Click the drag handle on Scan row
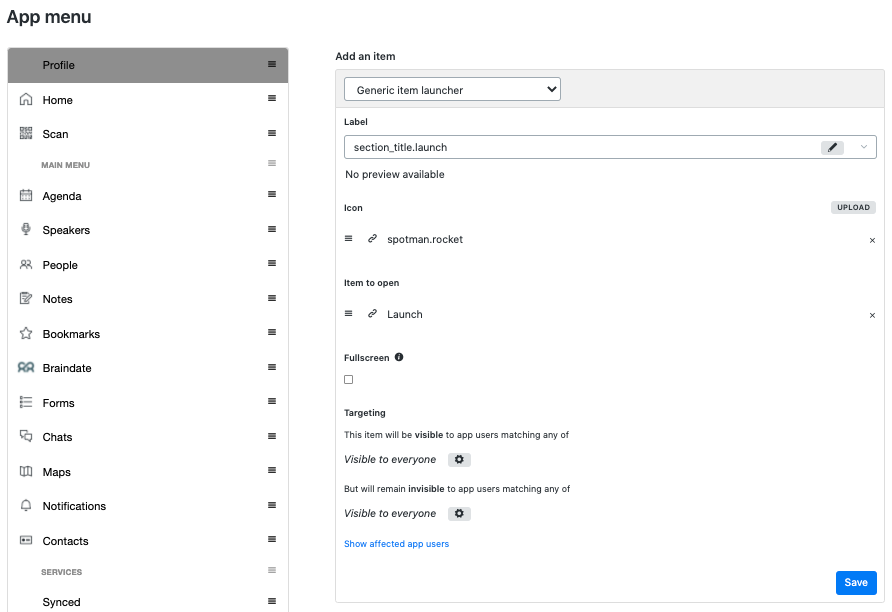892x612 pixels. pyautogui.click(x=272, y=133)
